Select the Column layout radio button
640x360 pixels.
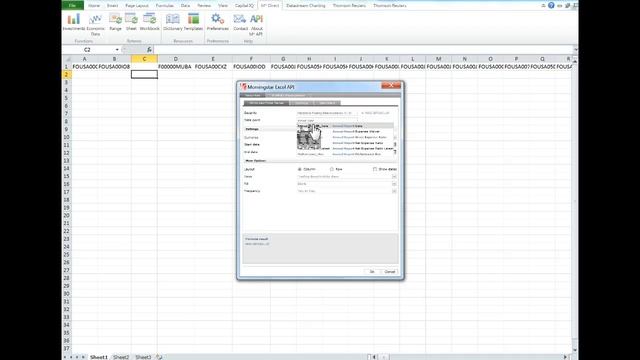click(x=300, y=169)
